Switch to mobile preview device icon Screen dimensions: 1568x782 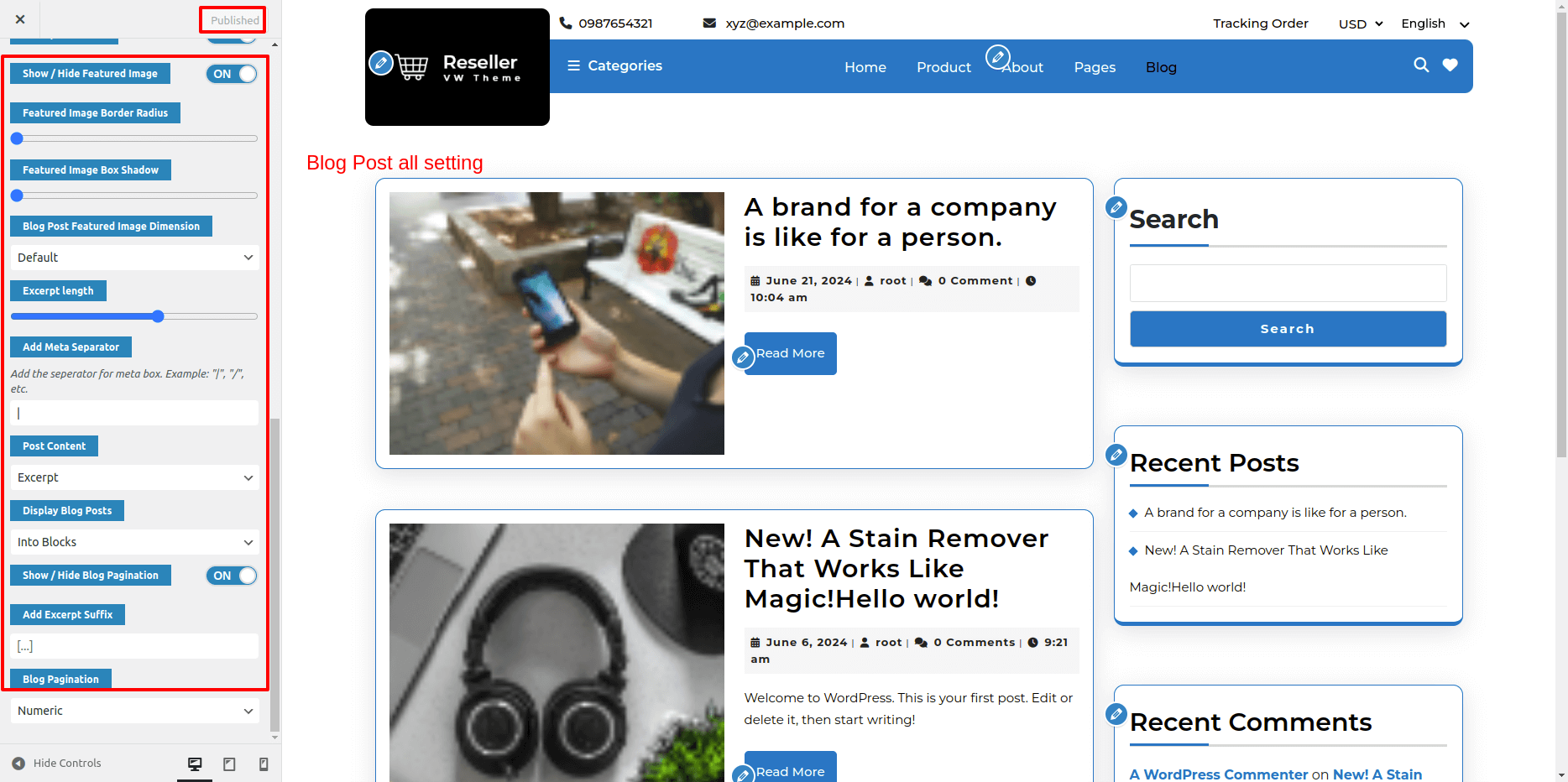[x=264, y=764]
